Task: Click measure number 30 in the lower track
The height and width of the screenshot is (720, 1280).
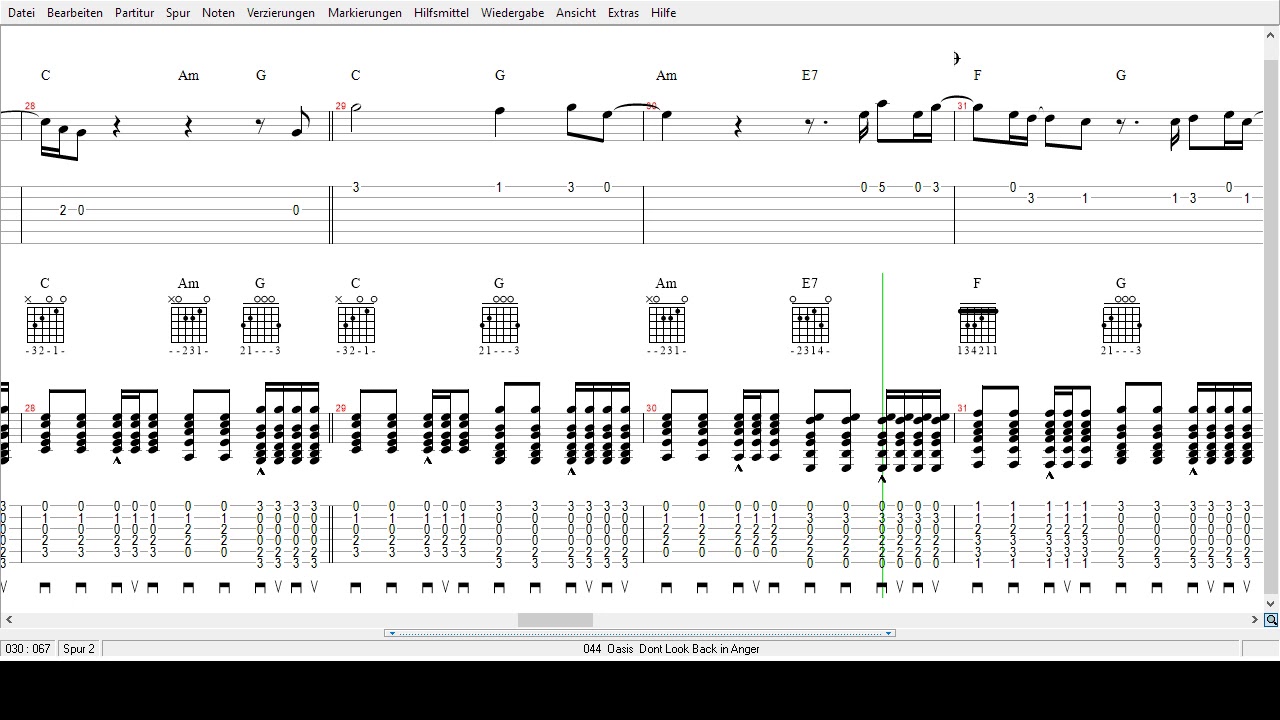Action: point(651,408)
